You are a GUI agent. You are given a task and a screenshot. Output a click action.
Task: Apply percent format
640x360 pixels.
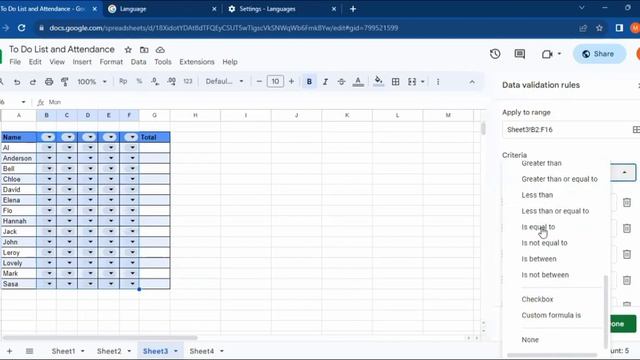[139, 82]
